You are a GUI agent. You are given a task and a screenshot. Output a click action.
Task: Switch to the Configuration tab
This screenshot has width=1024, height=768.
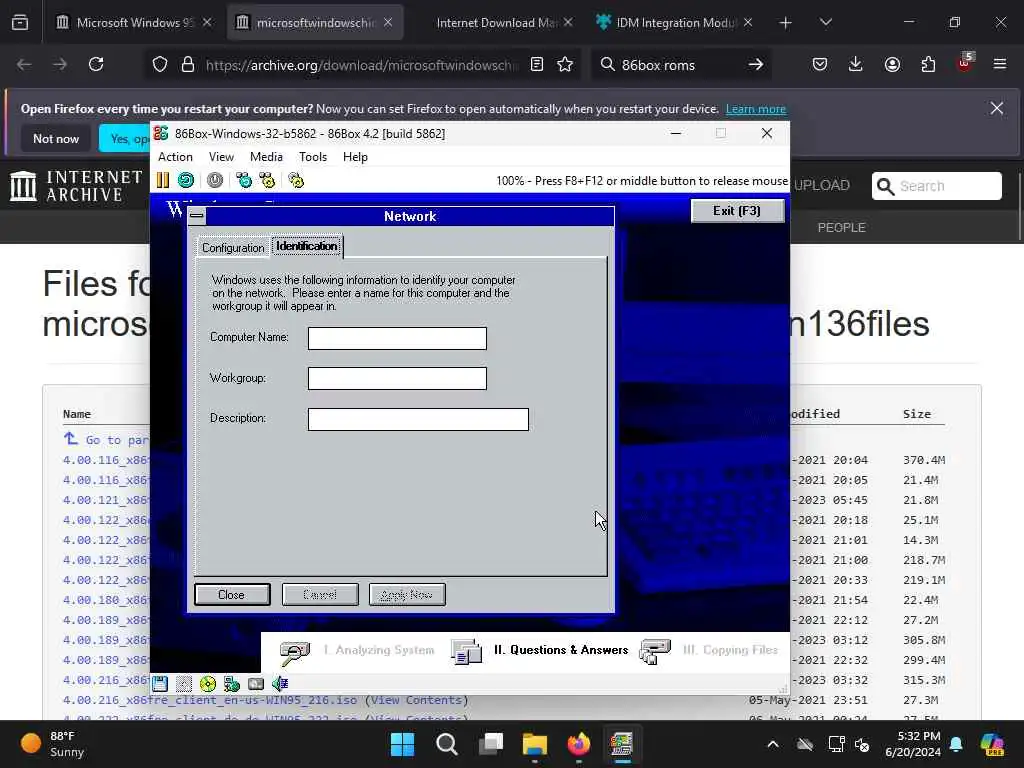pos(233,248)
